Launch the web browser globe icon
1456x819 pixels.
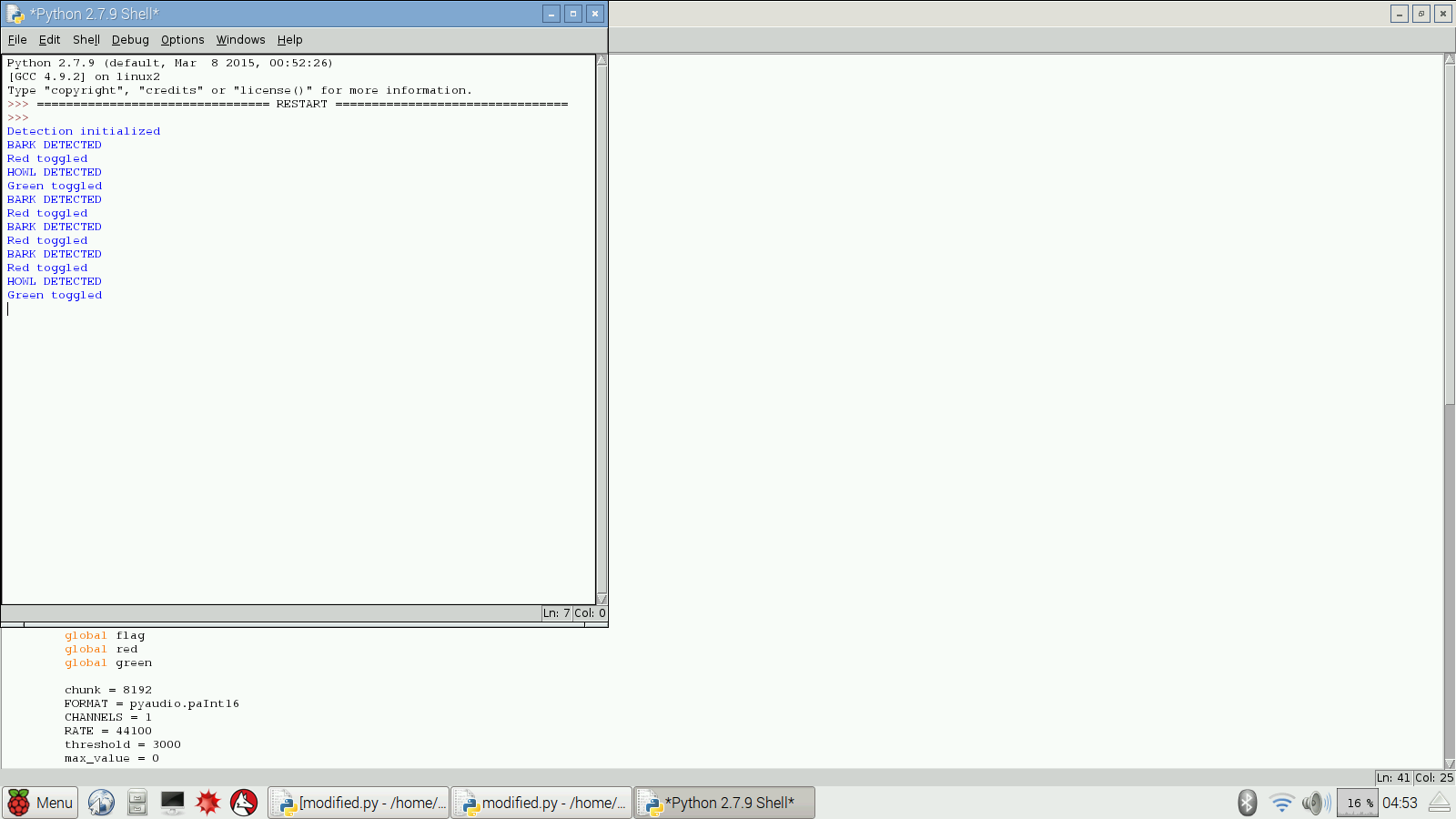tap(101, 803)
